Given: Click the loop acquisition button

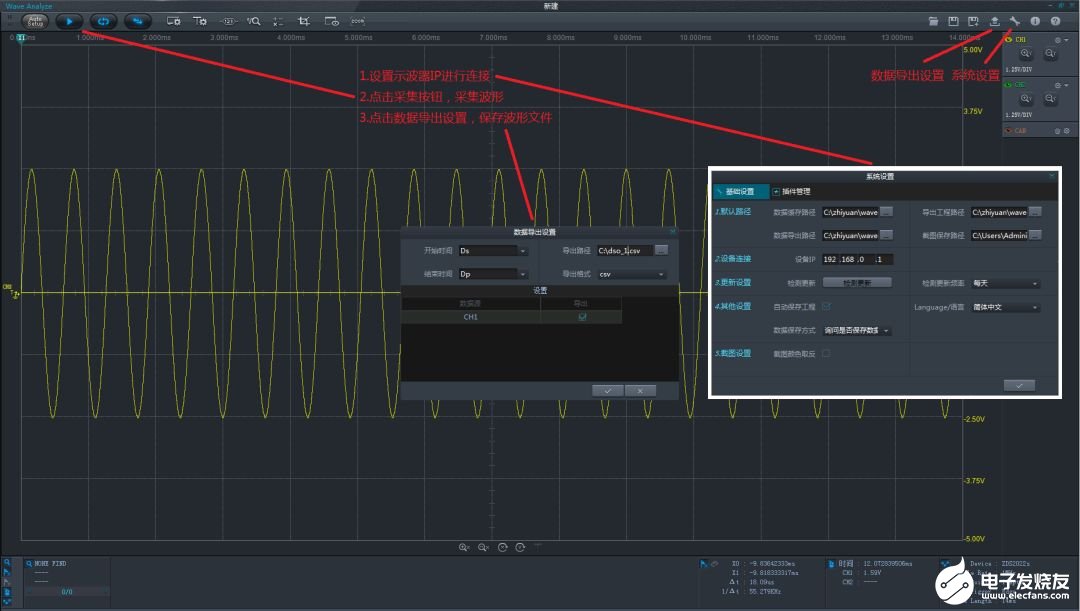Looking at the screenshot, I should click(x=103, y=21).
